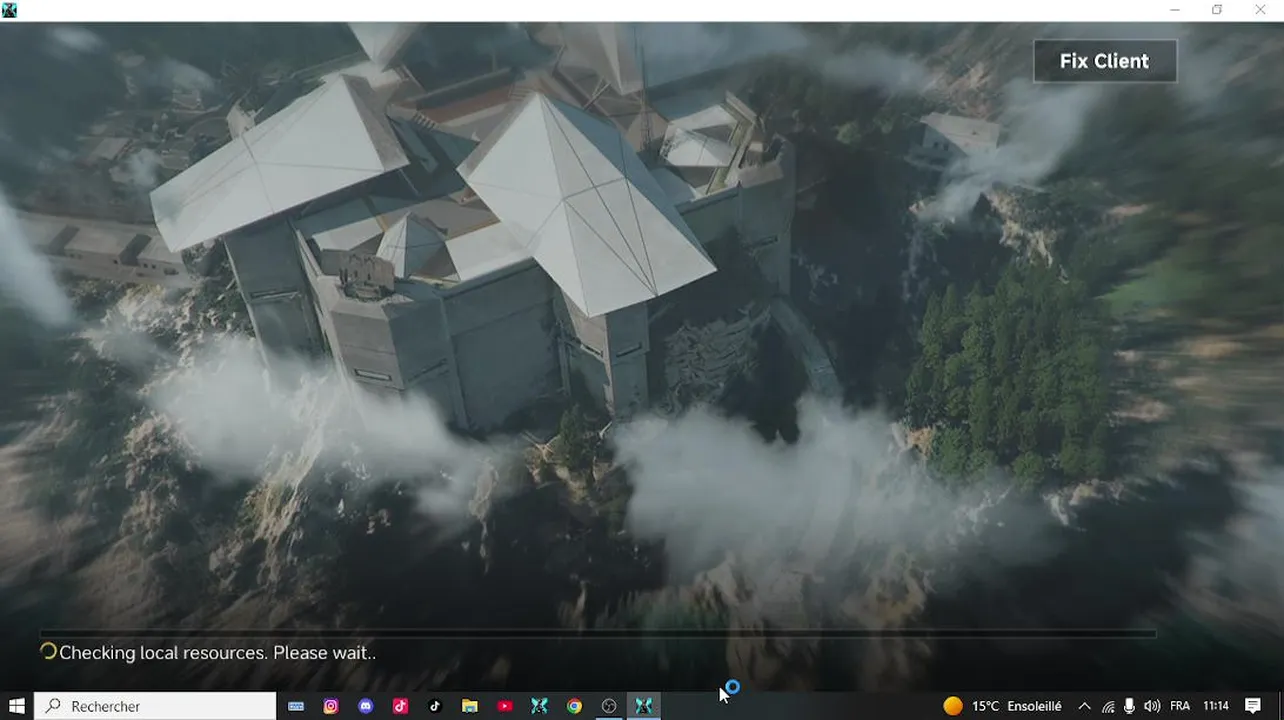Open YouTube from the taskbar
1284x720 pixels.
point(505,706)
